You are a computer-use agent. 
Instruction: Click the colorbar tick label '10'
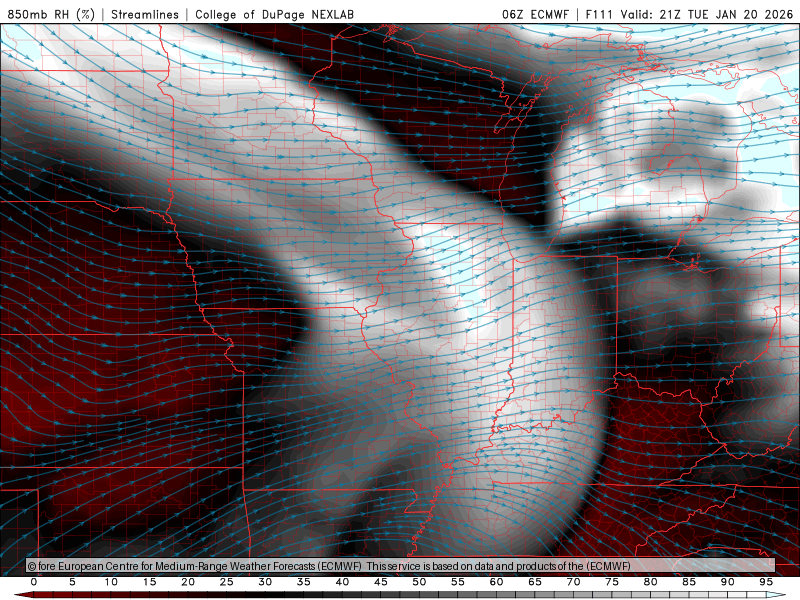[x=111, y=582]
